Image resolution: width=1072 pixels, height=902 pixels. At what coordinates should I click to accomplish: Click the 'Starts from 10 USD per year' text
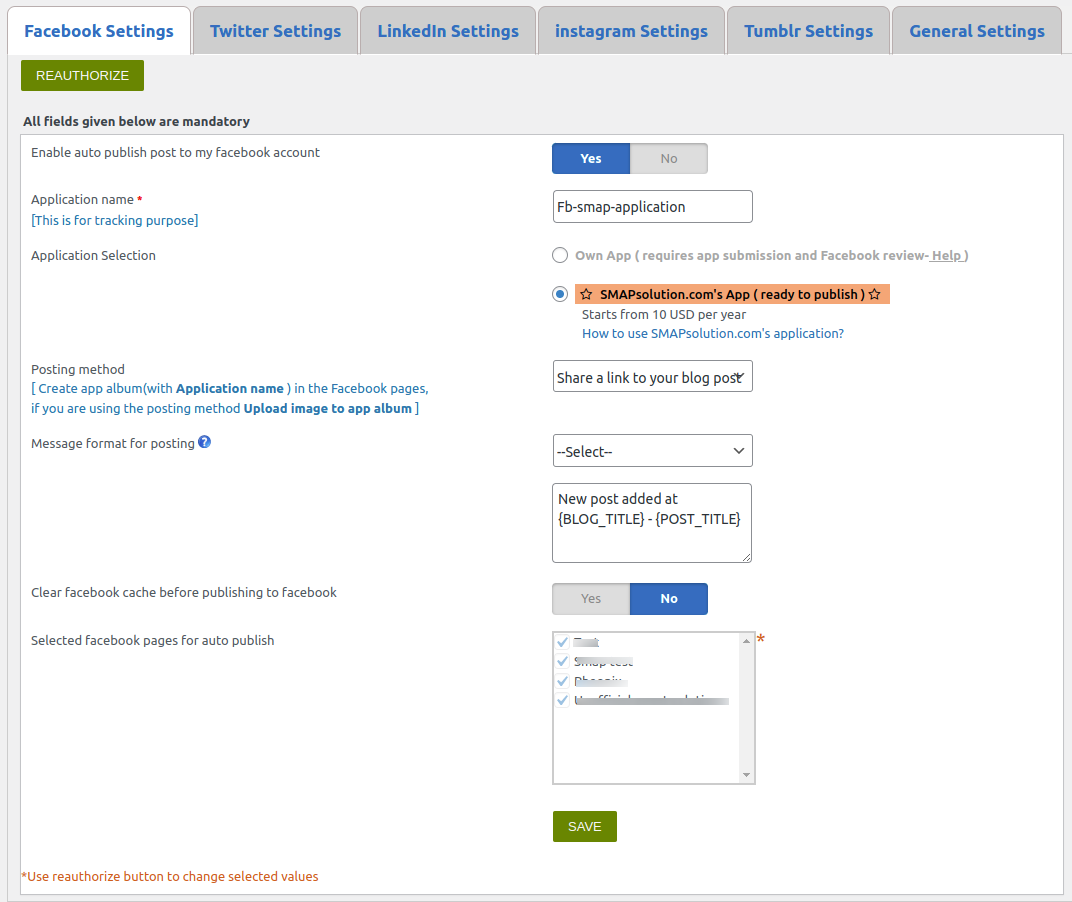[664, 315]
